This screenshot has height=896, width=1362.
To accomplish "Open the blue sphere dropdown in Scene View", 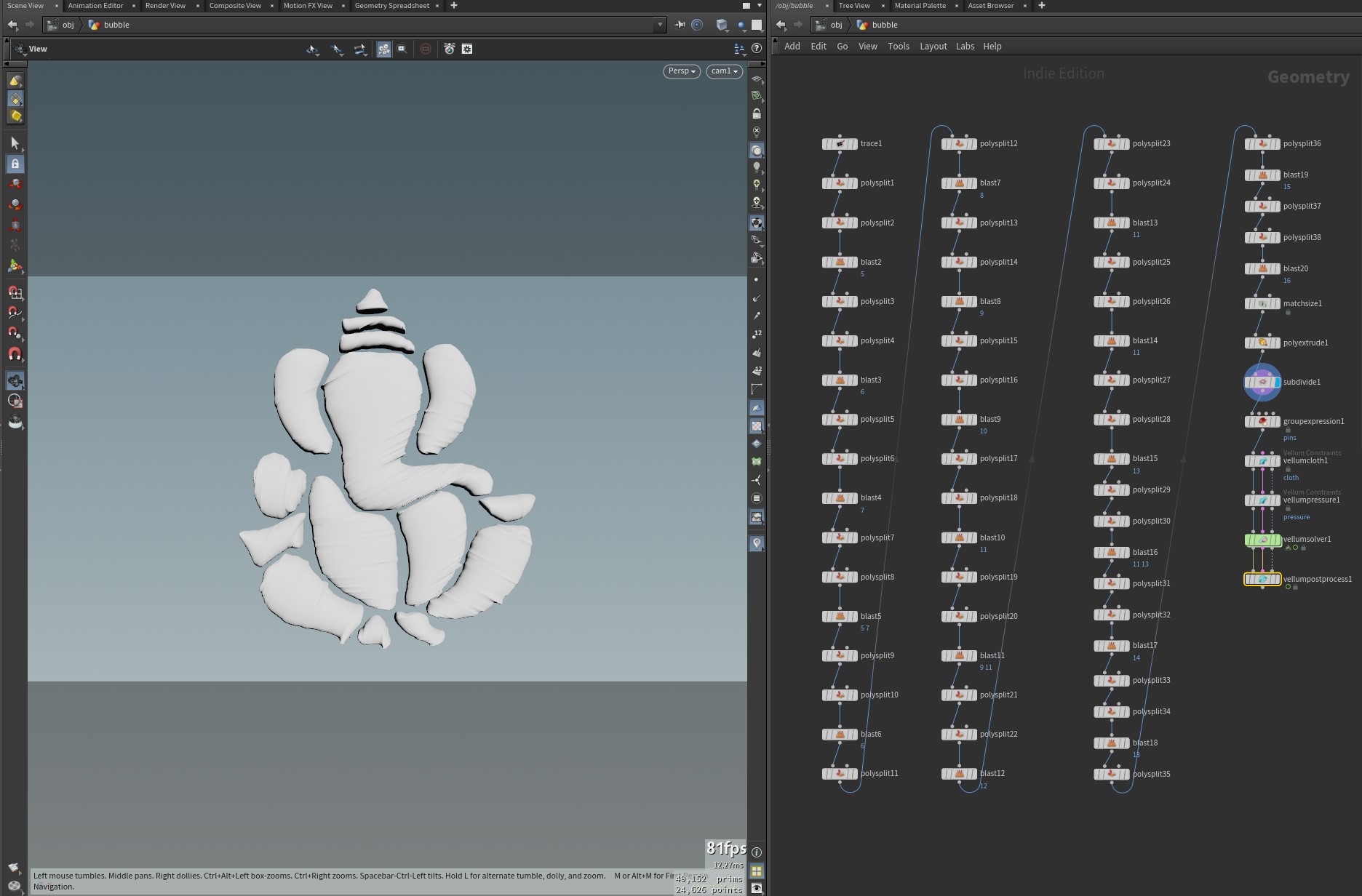I will [741, 25].
